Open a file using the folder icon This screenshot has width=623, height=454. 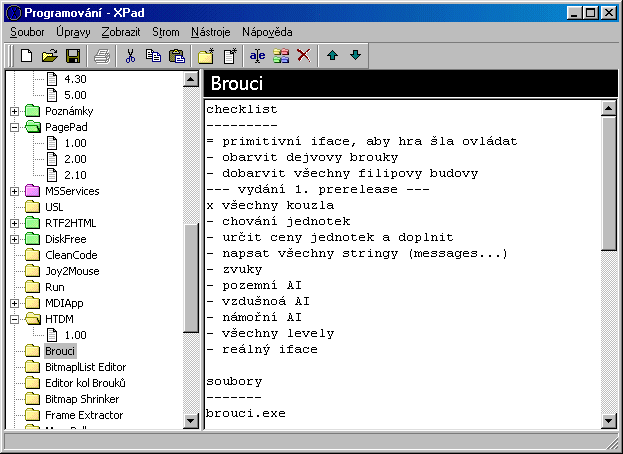50,56
